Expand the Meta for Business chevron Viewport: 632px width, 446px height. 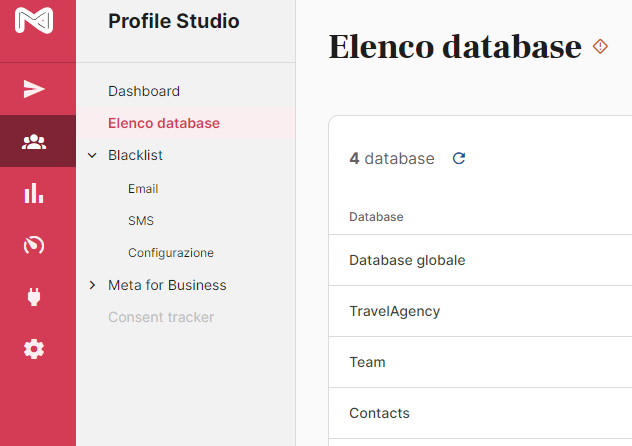92,285
